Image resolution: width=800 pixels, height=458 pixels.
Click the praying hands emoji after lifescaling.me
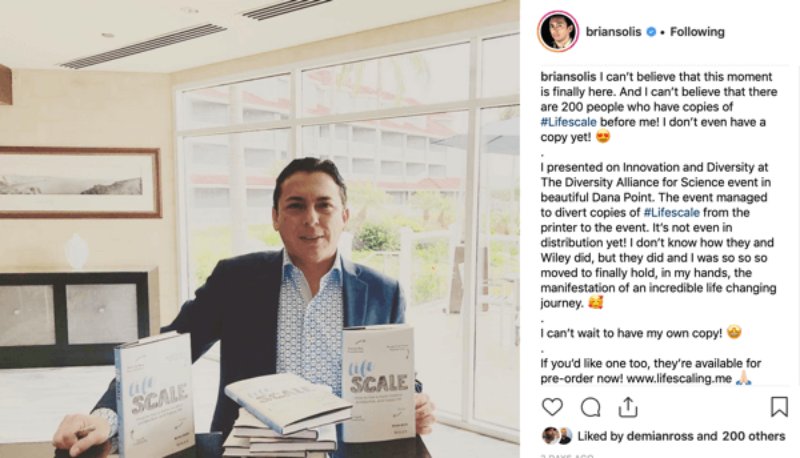[744, 378]
